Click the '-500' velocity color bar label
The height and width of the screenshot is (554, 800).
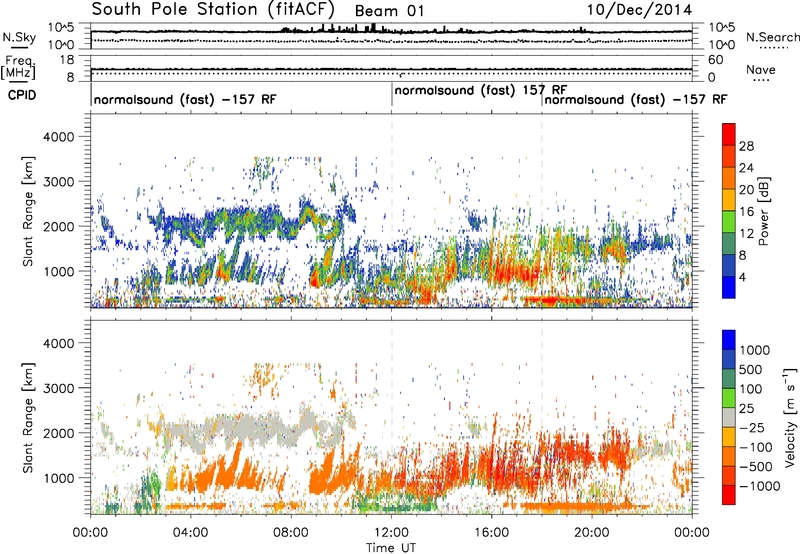coord(755,466)
